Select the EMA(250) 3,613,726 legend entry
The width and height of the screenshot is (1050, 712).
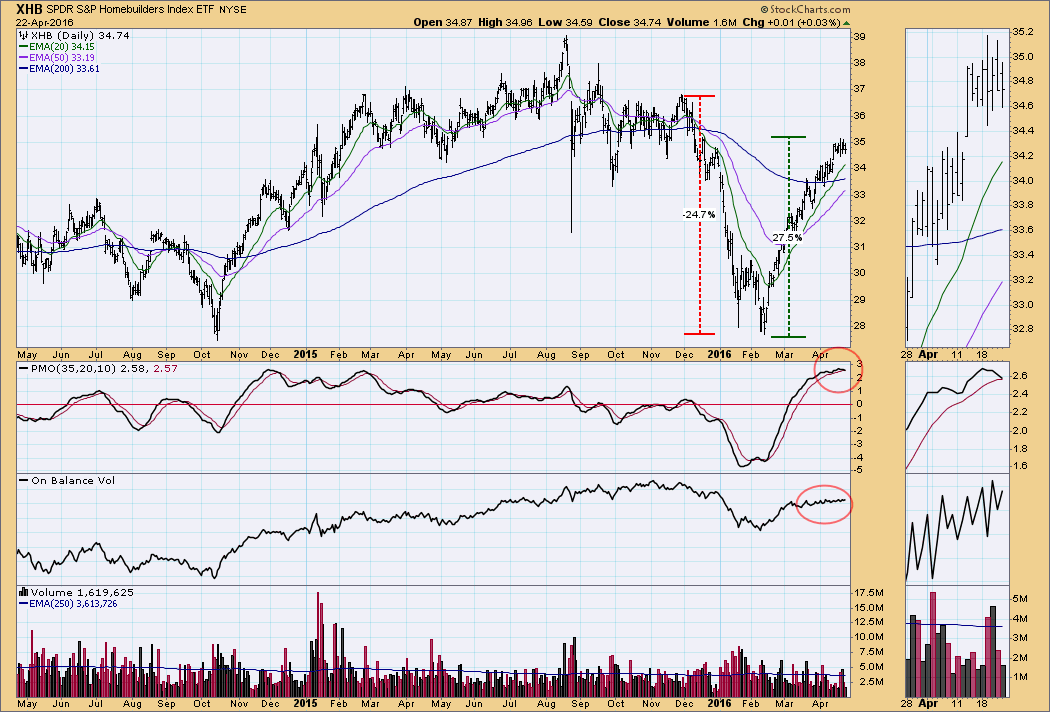(x=73, y=603)
